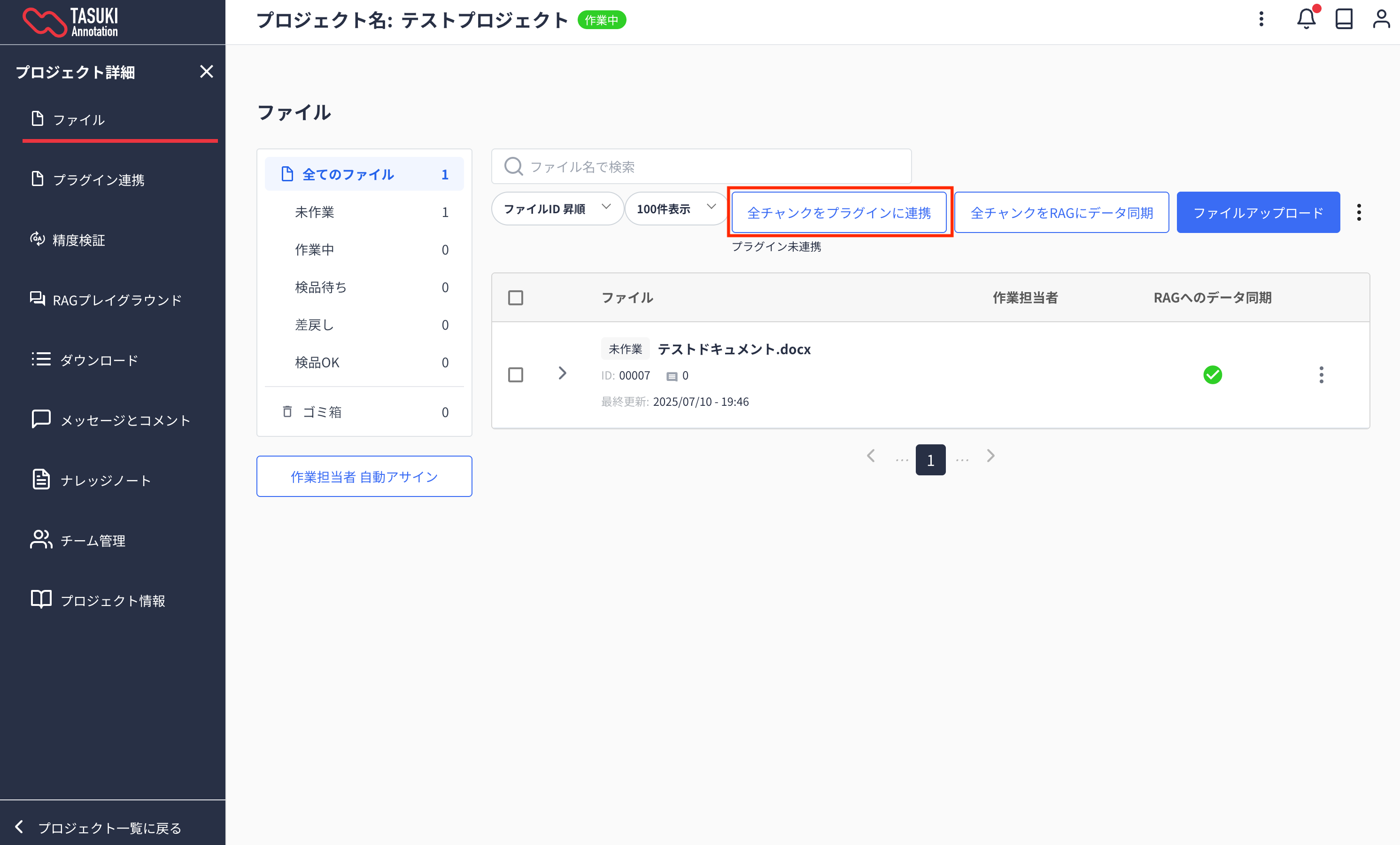The height and width of the screenshot is (845, 1400).
Task: Click the user account profile icon
Action: click(x=1381, y=19)
